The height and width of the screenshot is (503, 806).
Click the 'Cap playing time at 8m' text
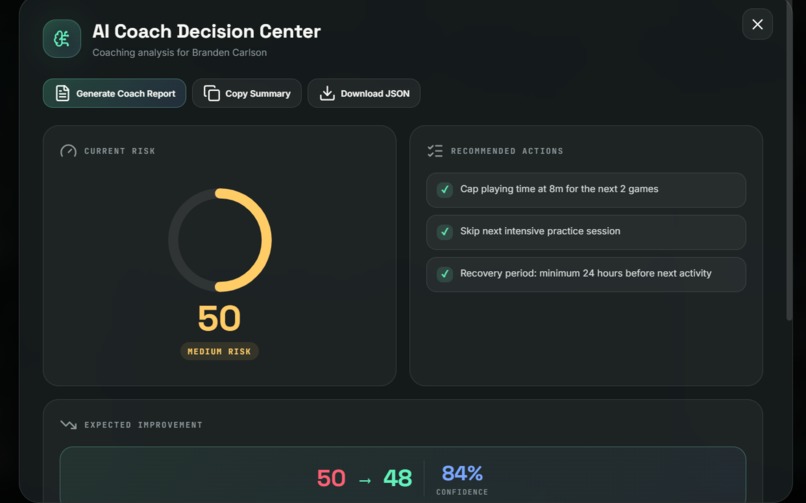coord(559,189)
